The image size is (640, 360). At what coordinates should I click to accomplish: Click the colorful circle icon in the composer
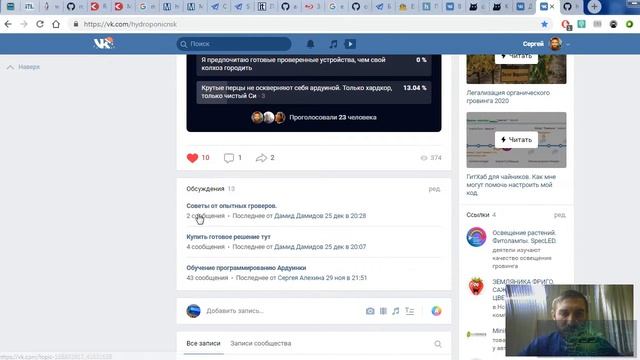click(436, 311)
